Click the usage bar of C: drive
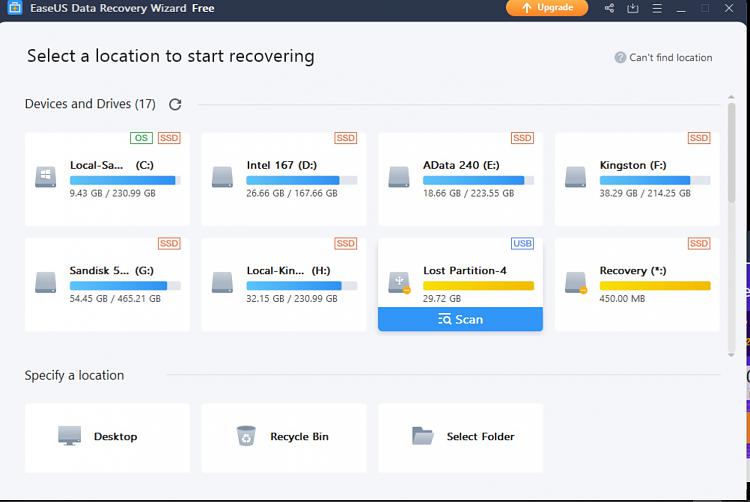This screenshot has width=750, height=502. [125, 180]
